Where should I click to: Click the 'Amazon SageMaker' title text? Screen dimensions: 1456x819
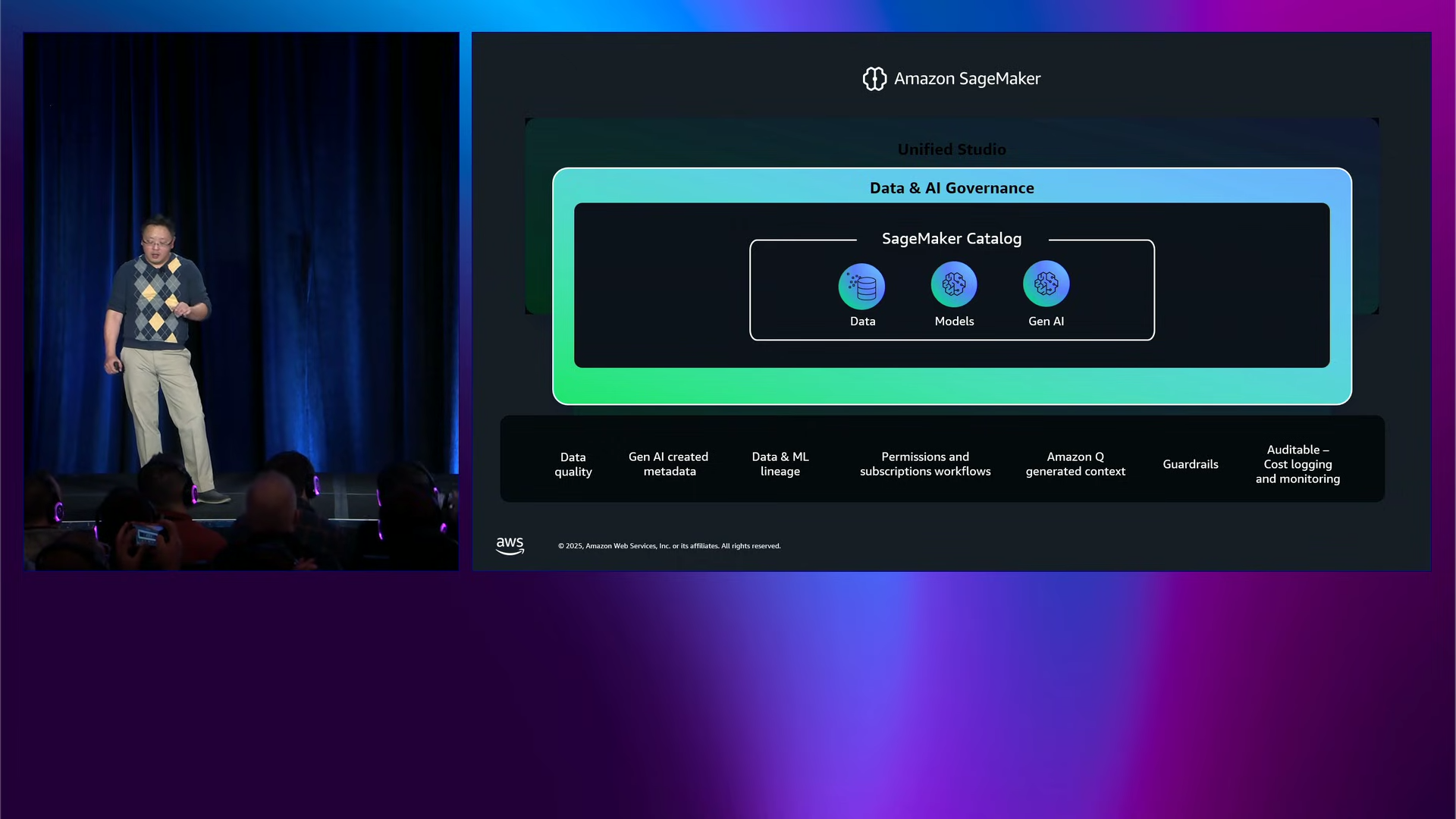point(967,79)
